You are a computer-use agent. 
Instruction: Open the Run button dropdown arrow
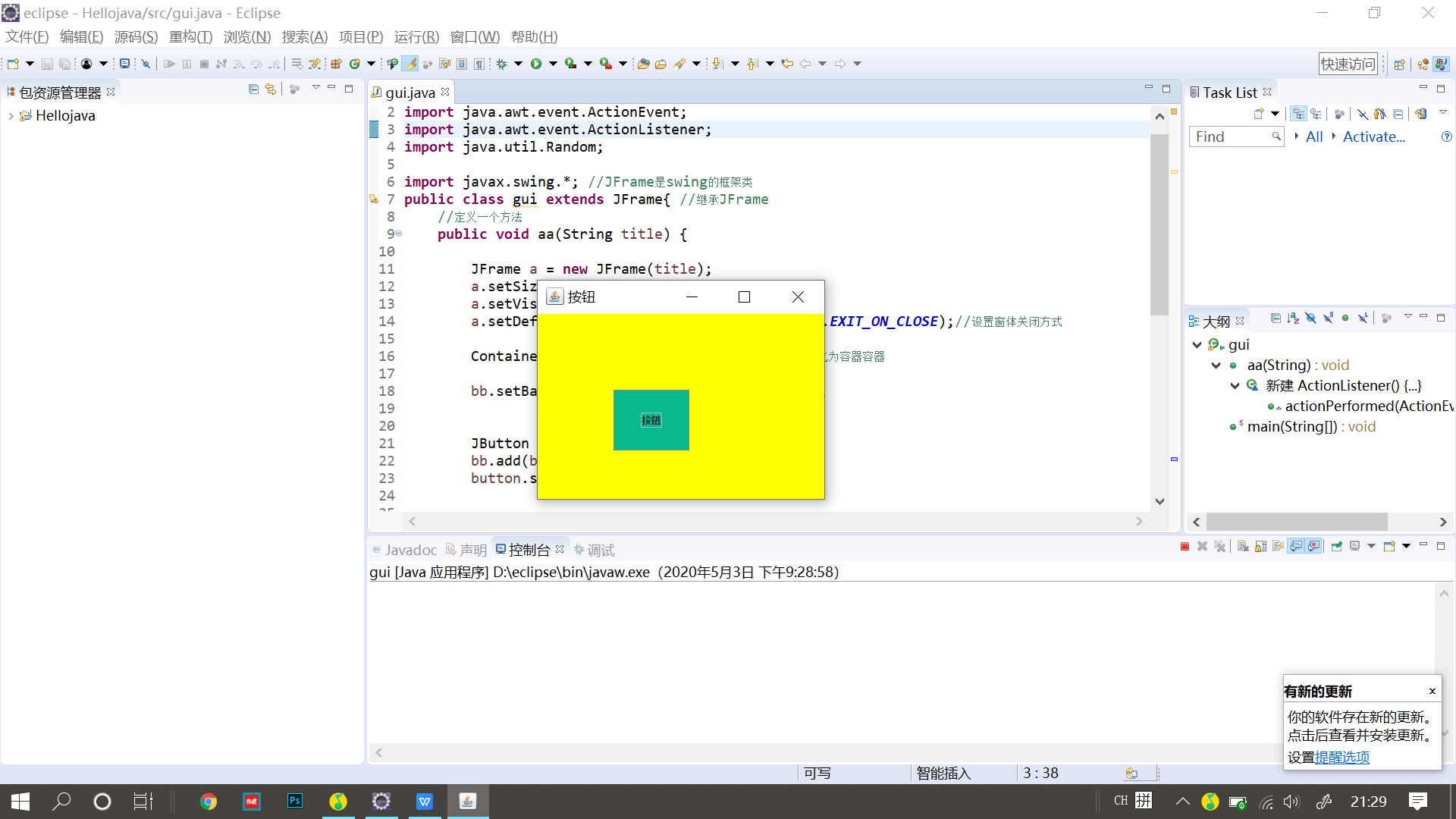pyautogui.click(x=553, y=64)
